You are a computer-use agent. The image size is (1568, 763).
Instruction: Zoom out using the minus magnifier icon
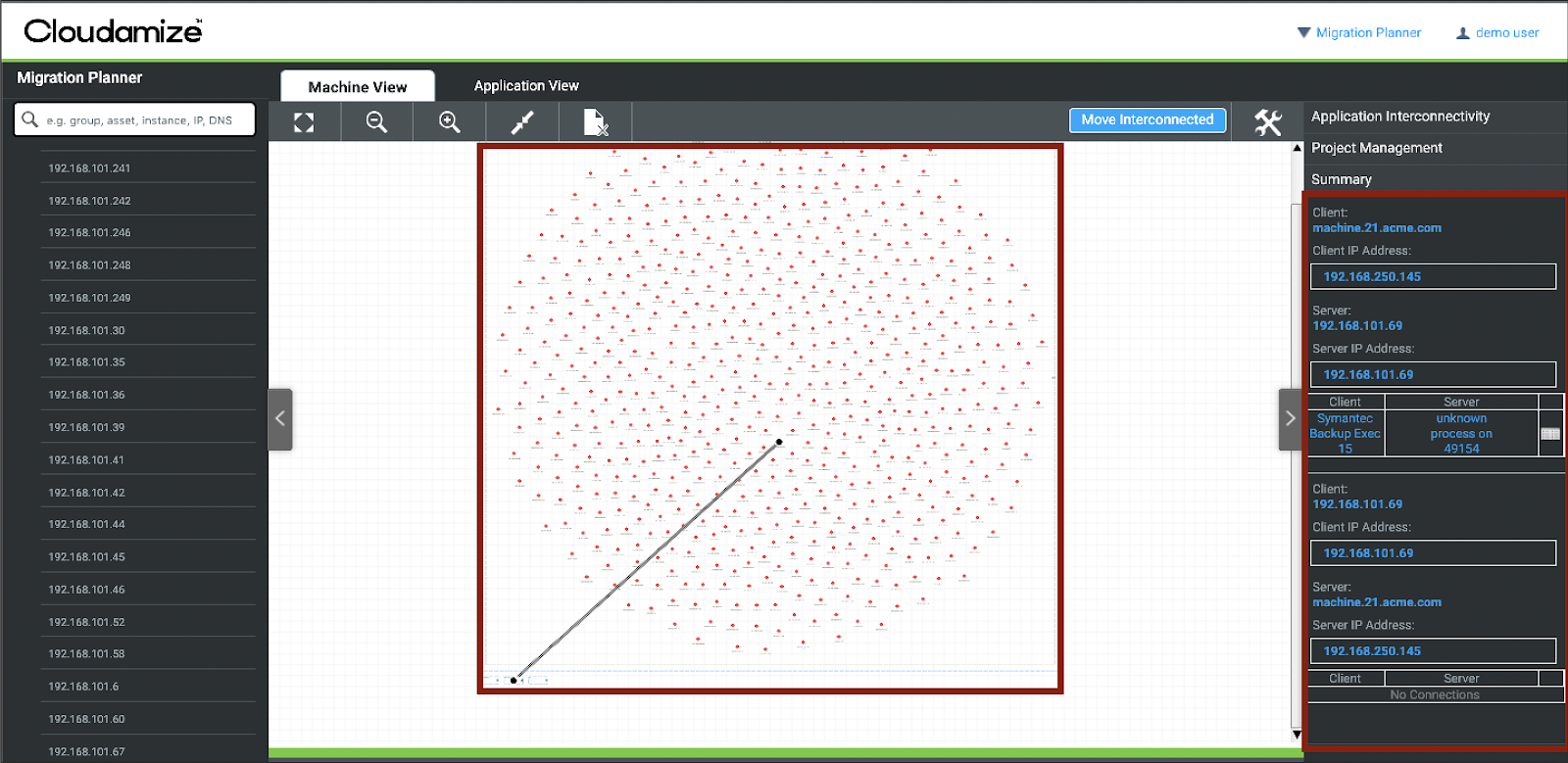tap(376, 122)
